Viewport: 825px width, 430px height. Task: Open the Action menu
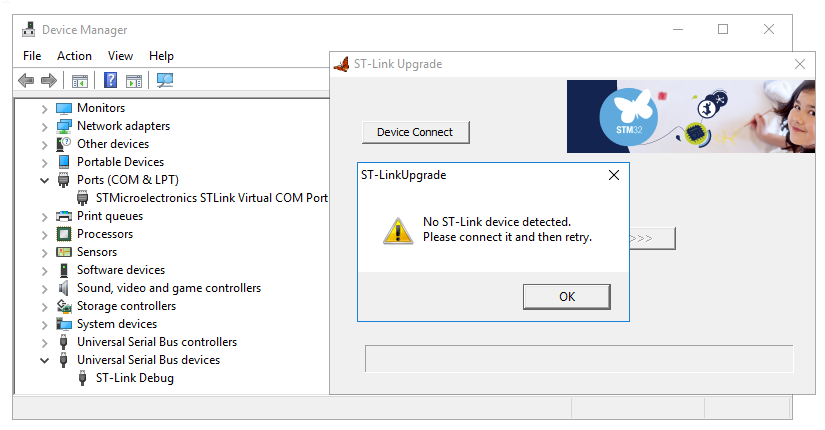click(74, 56)
